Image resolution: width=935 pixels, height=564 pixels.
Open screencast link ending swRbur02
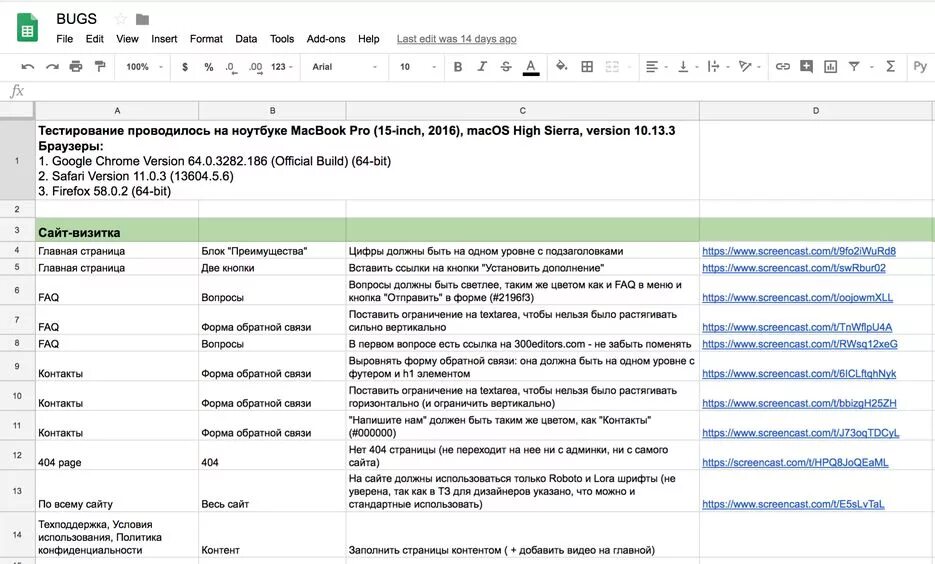click(794, 268)
